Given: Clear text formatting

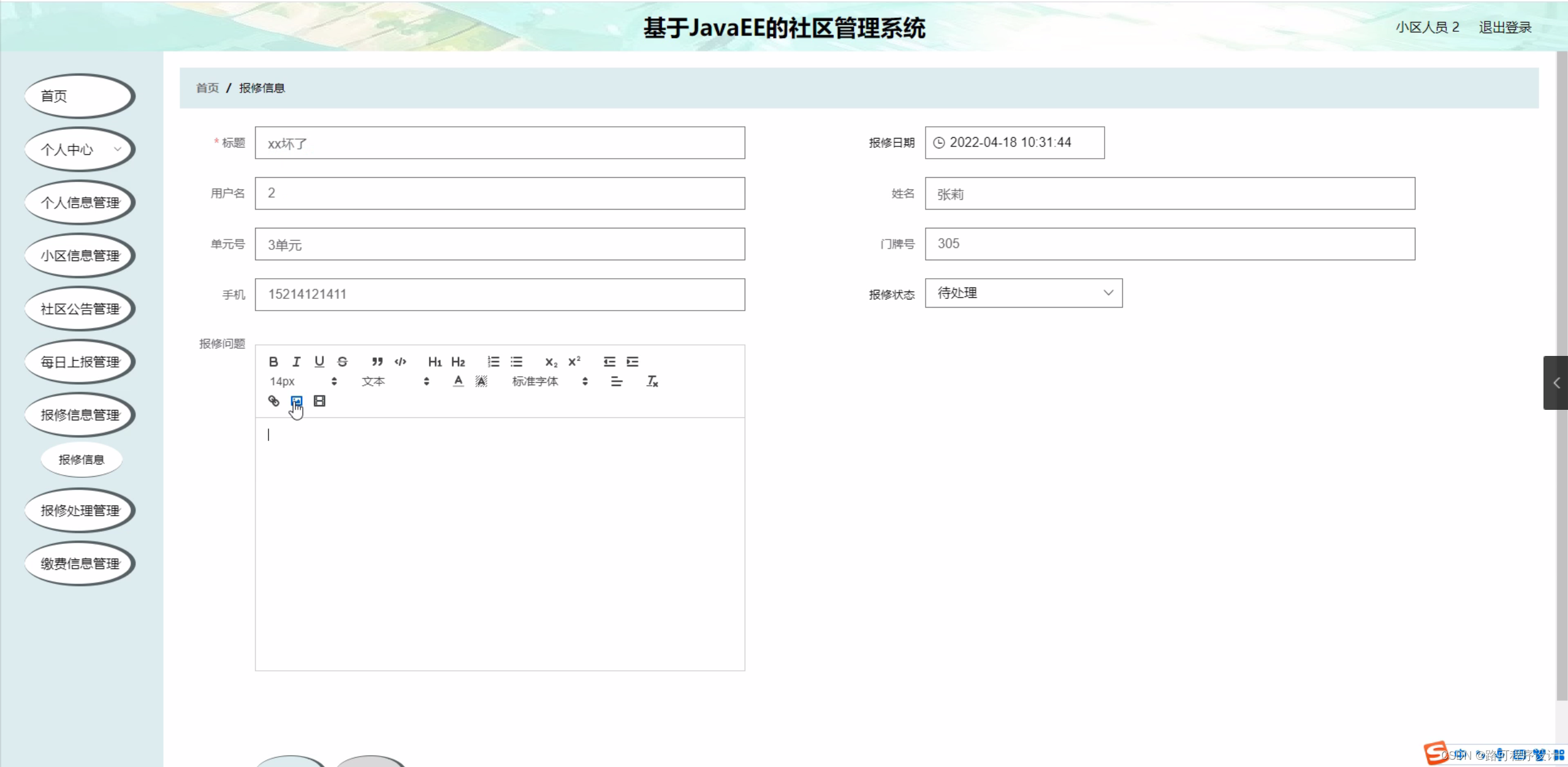Looking at the screenshot, I should pos(652,381).
